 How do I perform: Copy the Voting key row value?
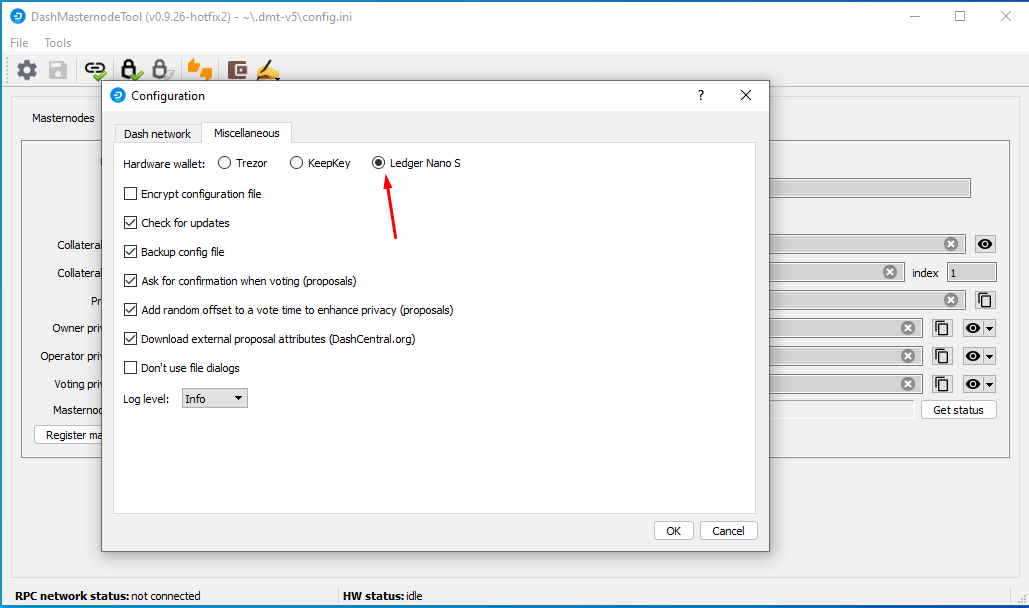(942, 384)
